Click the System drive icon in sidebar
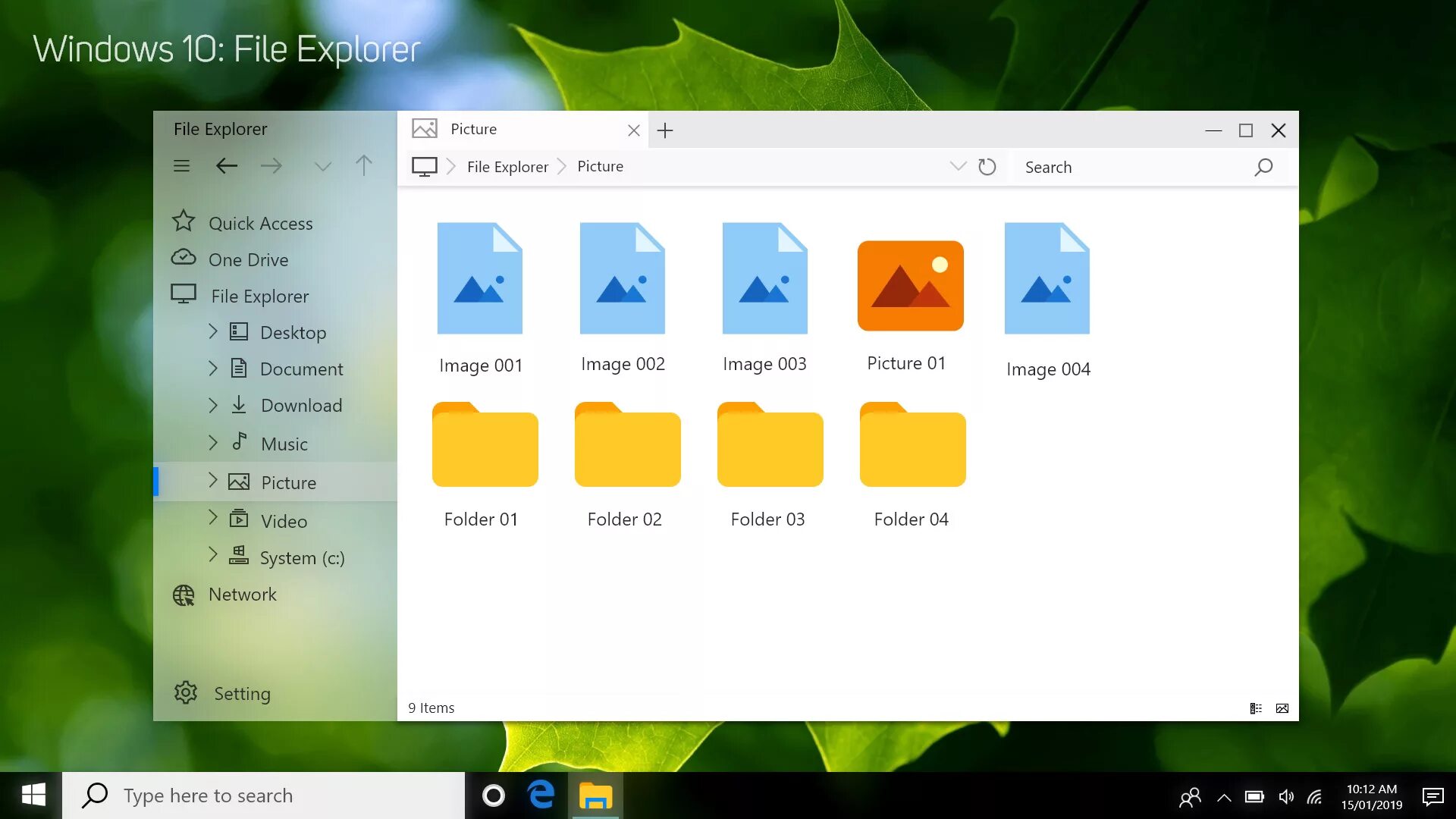Image resolution: width=1456 pixels, height=819 pixels. pyautogui.click(x=239, y=555)
